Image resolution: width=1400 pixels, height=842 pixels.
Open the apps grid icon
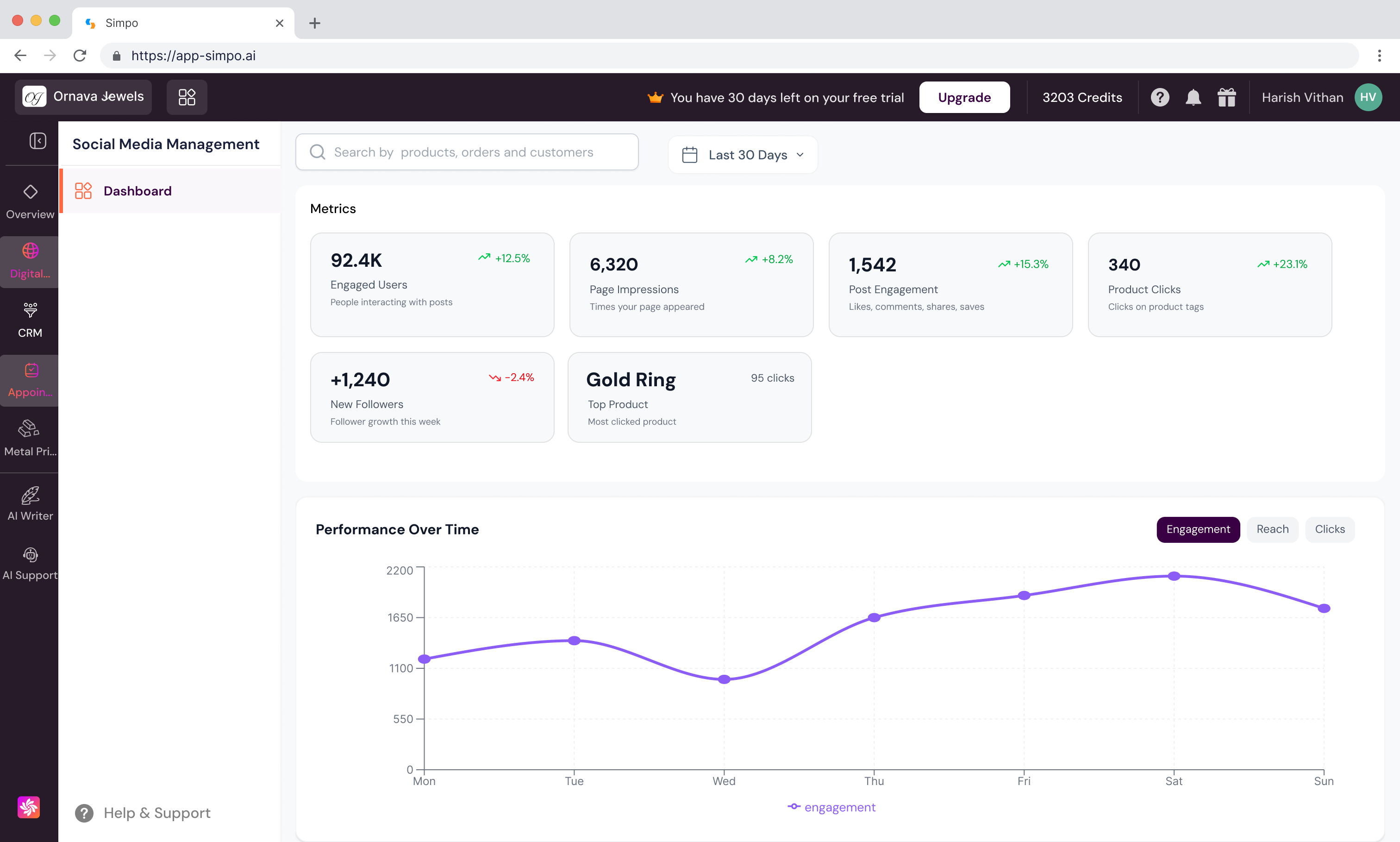pyautogui.click(x=187, y=97)
